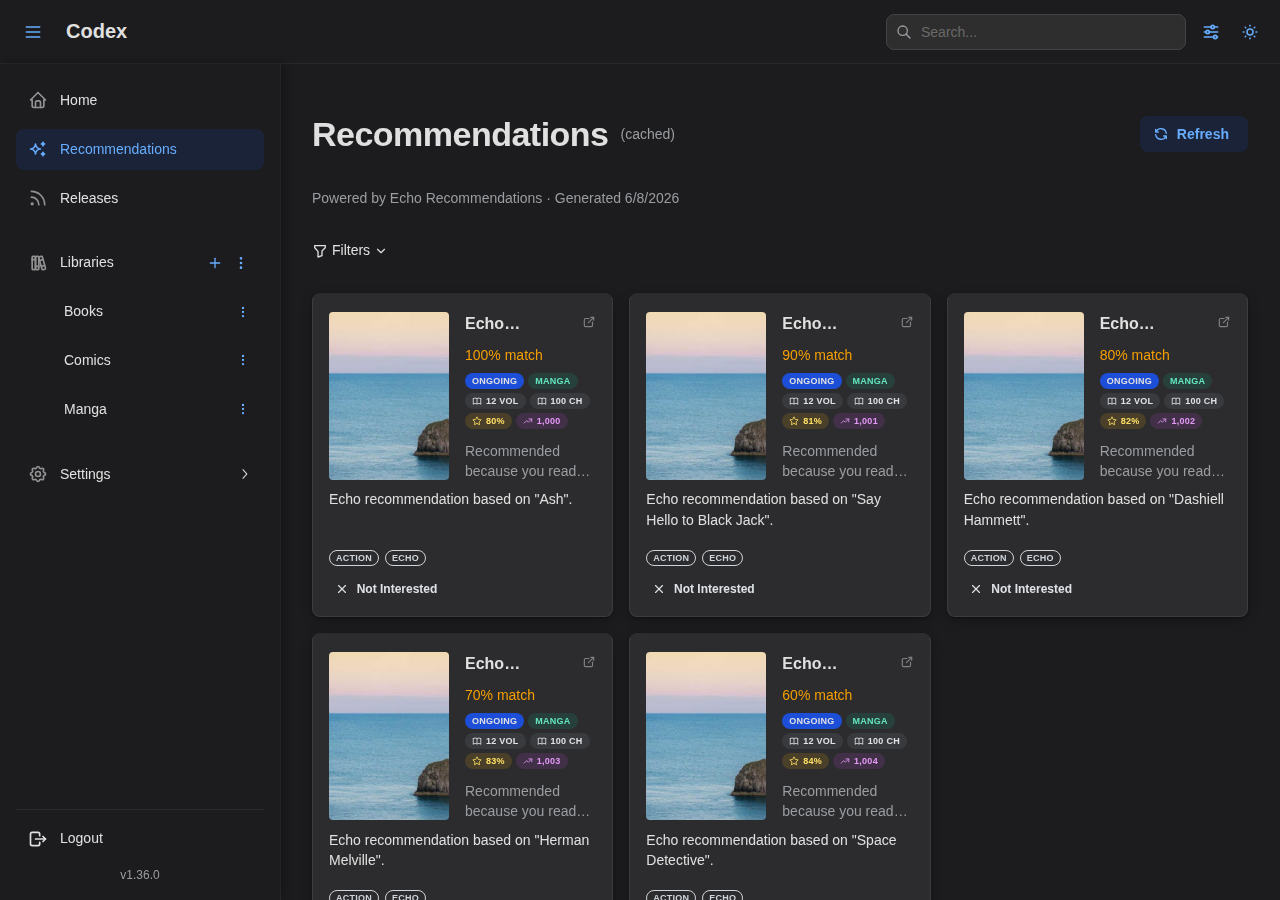Mark "Say Hello to Black Jack" recommendation Not Interested
This screenshot has height=900, width=1280.
tap(704, 589)
